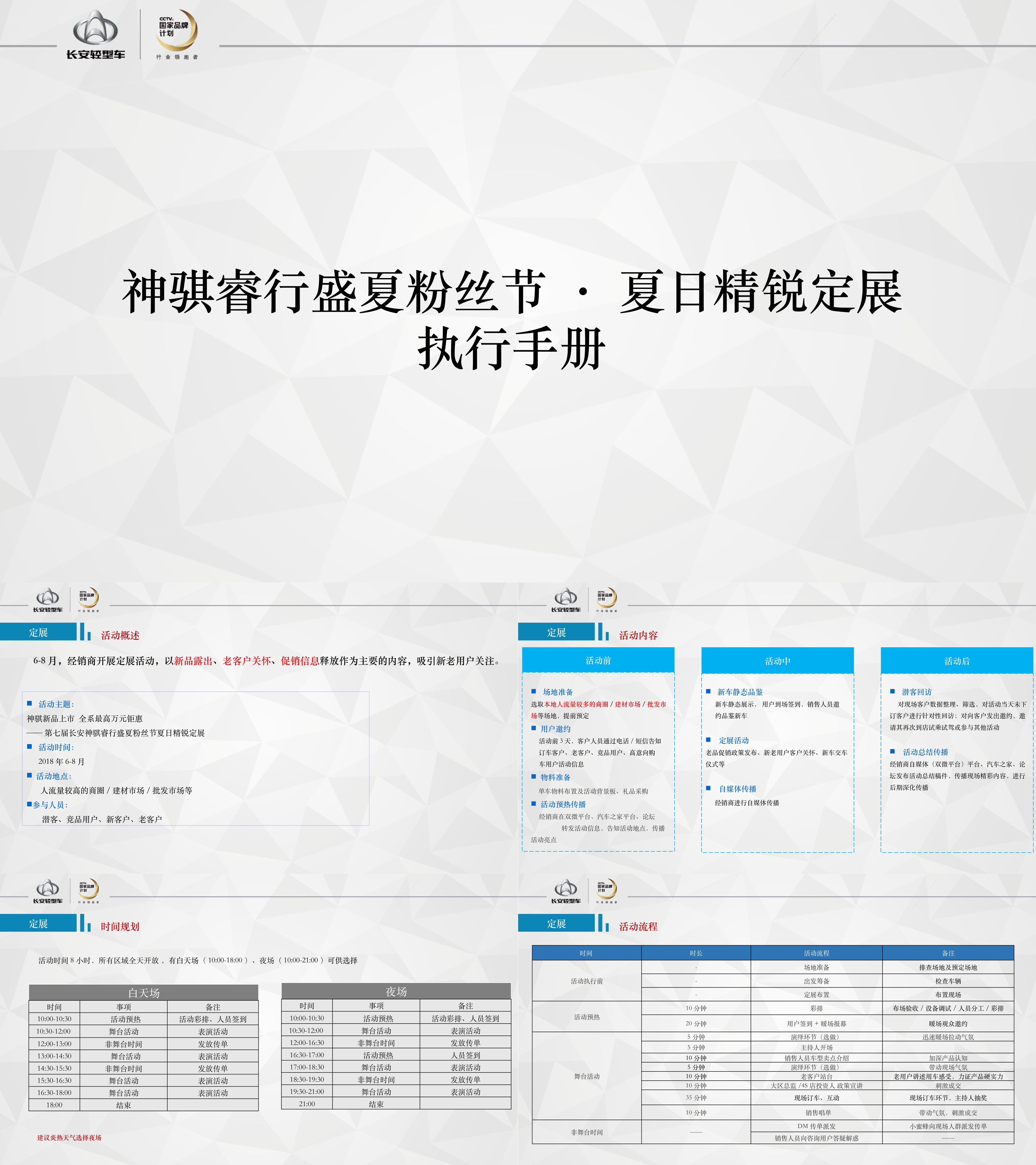Click the 用户签到 + 暖场报幕 cell
The height and width of the screenshot is (1165, 1036).
816,1023
